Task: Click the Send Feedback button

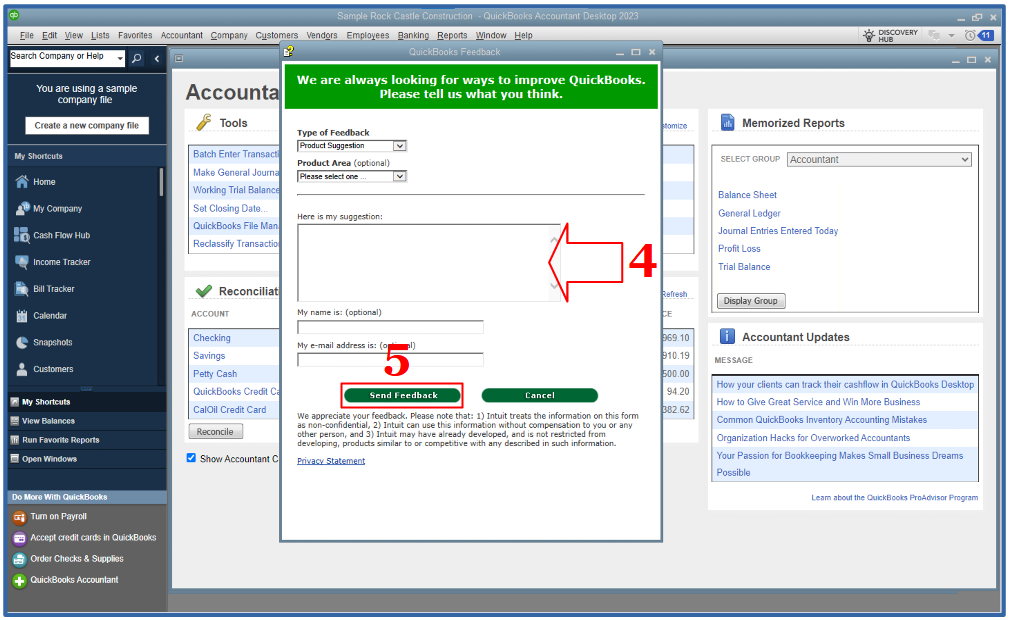Action: (402, 395)
